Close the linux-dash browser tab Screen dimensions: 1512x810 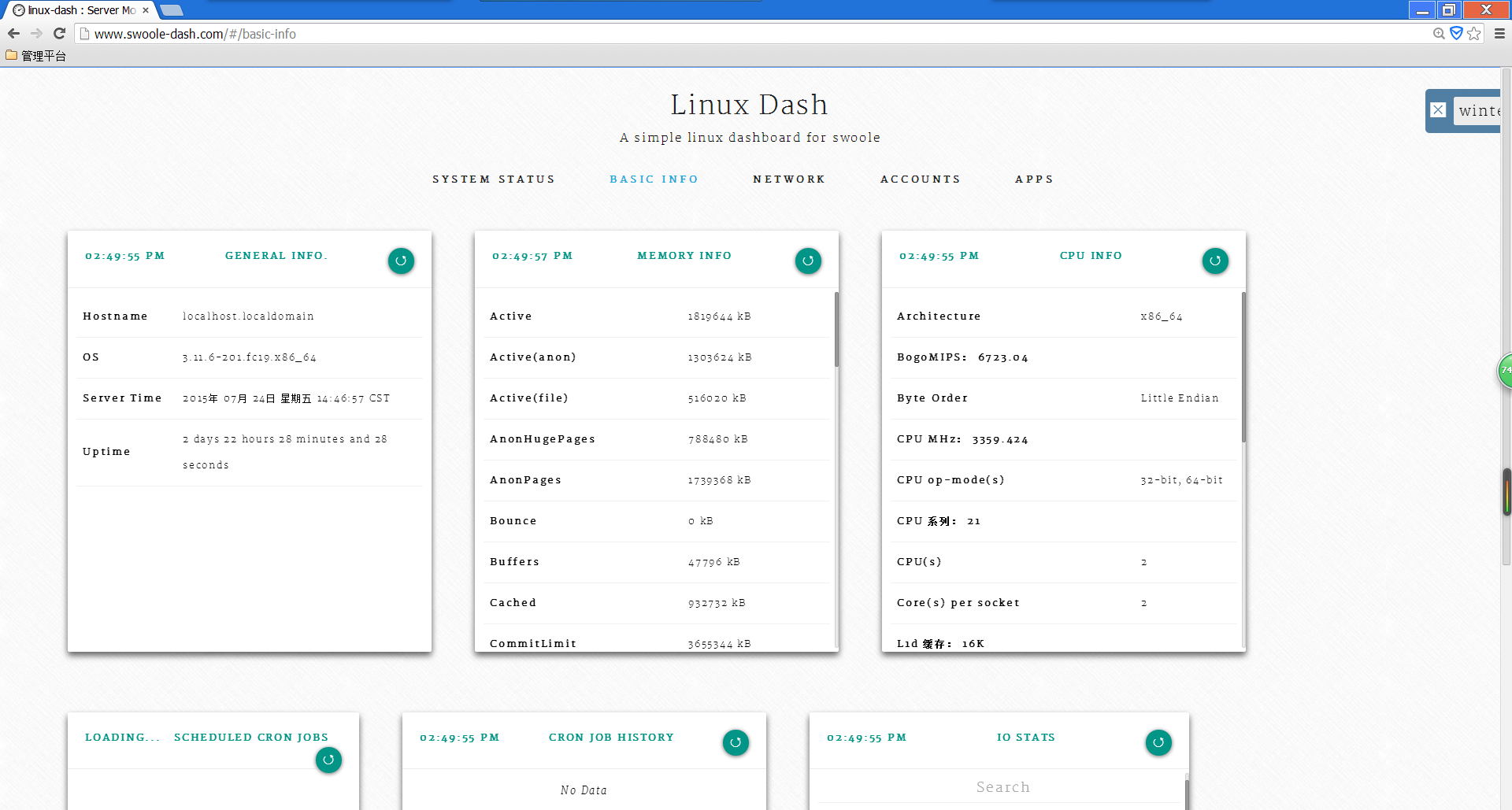coord(146,10)
